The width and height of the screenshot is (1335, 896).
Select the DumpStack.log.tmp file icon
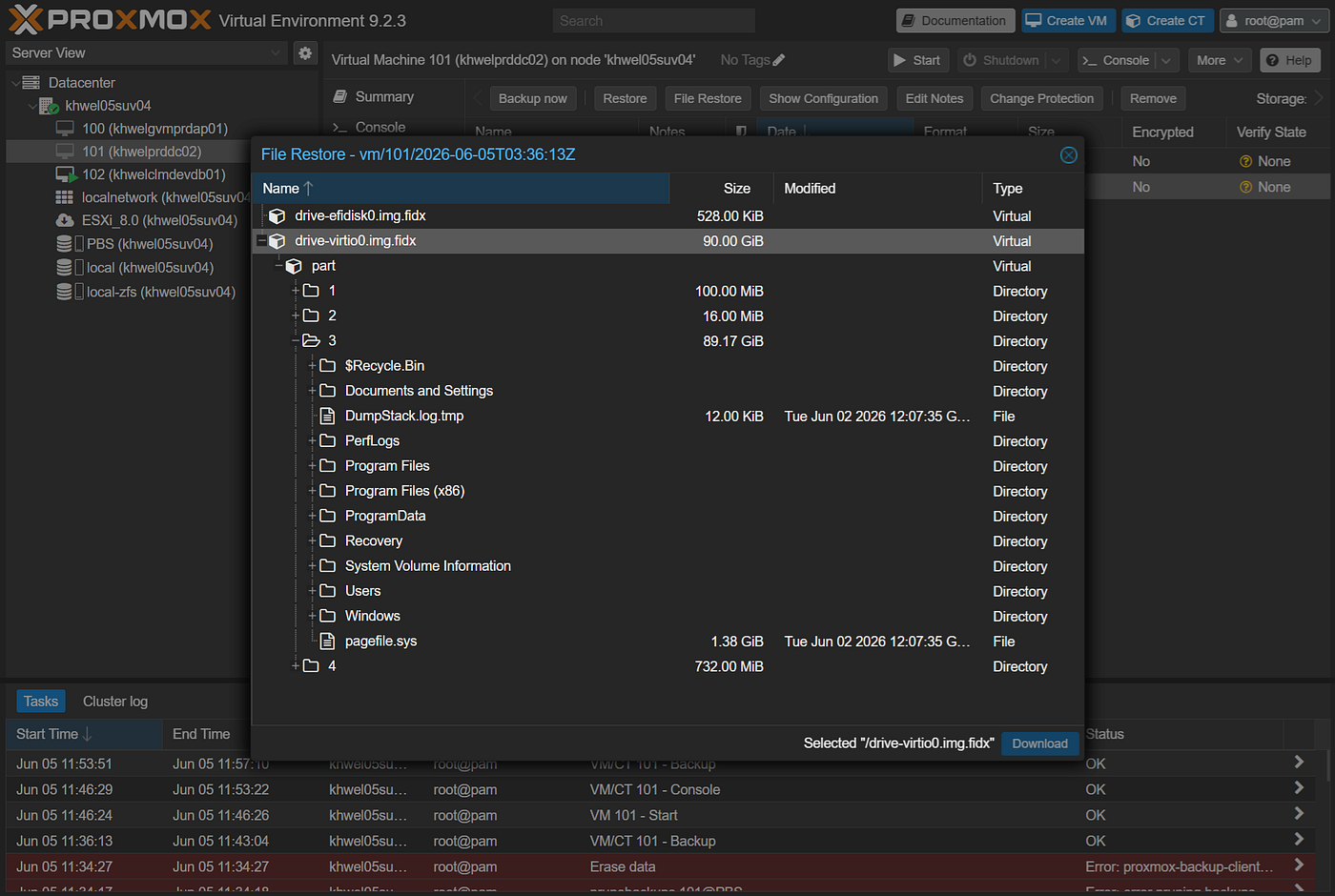(327, 416)
